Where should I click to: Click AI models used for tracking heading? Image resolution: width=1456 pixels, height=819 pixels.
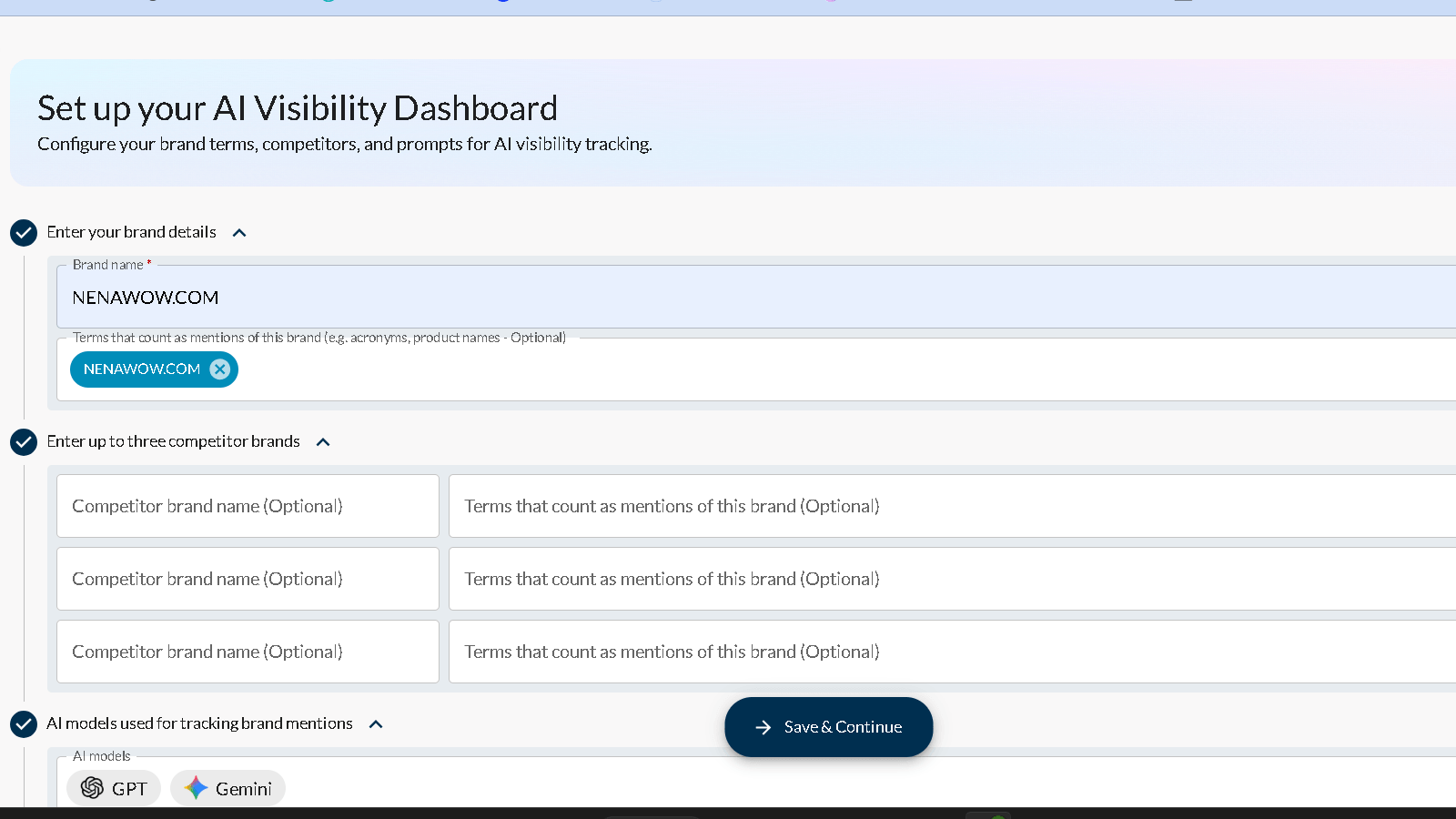click(x=200, y=723)
